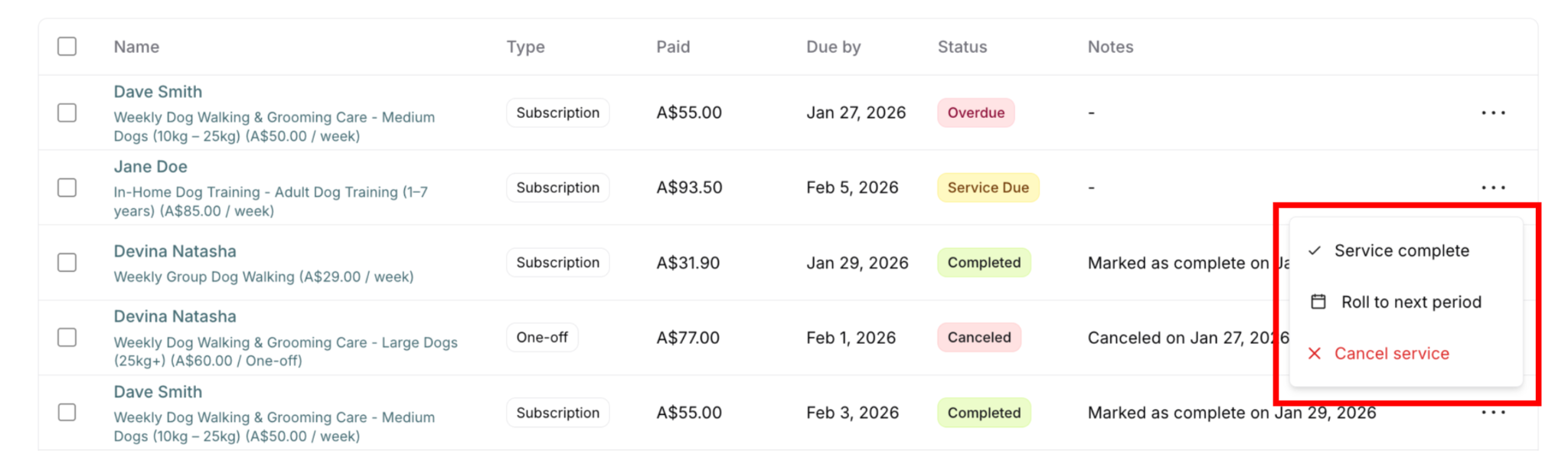
Task: Click calendar icon for Roll to next period
Action: tap(1318, 302)
